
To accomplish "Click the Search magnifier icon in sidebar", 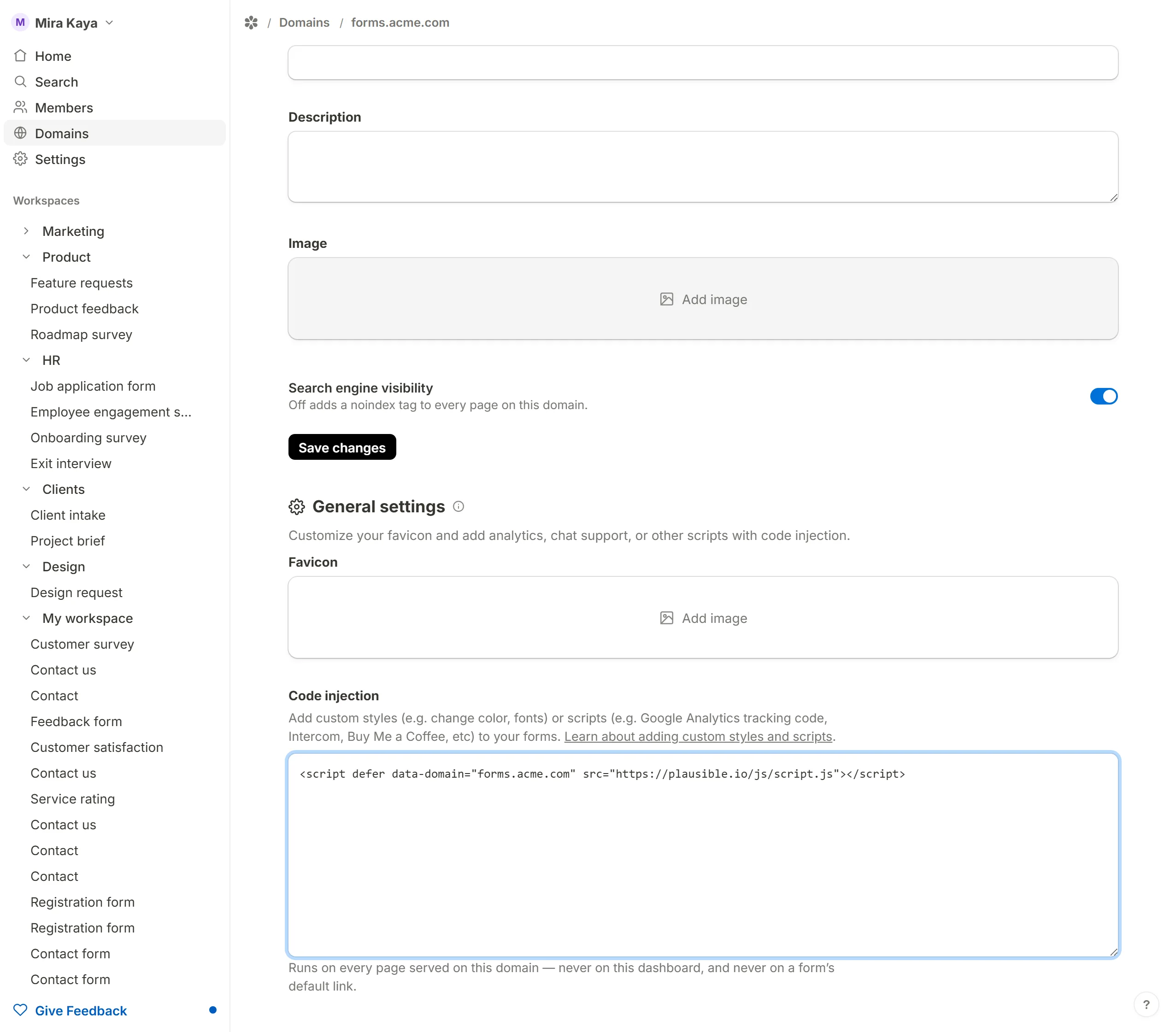I will click(x=20, y=82).
